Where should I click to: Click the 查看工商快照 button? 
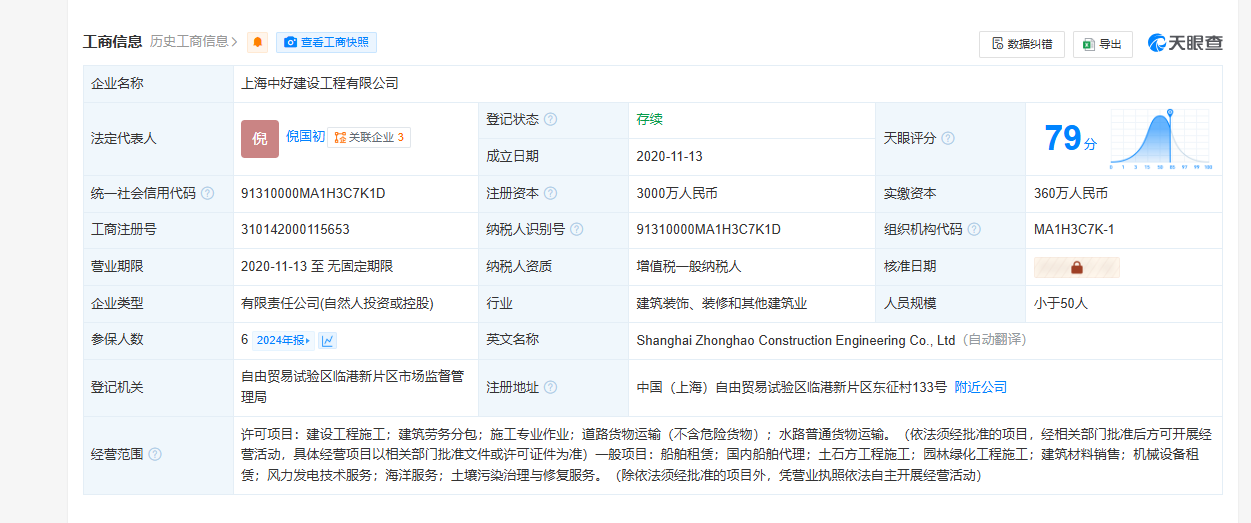(x=326, y=43)
